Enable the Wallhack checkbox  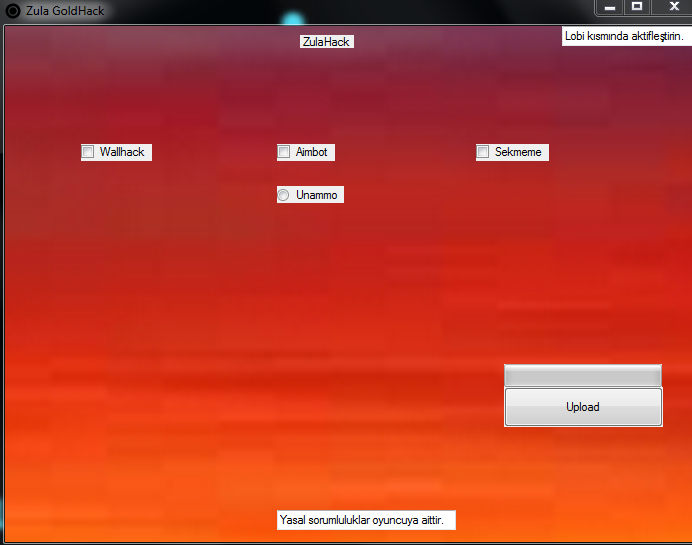click(x=88, y=152)
